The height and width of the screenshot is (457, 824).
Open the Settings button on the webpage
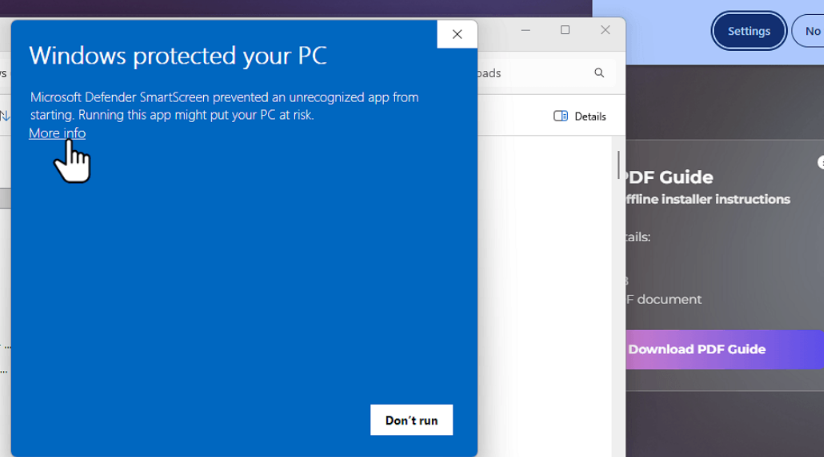pos(748,31)
